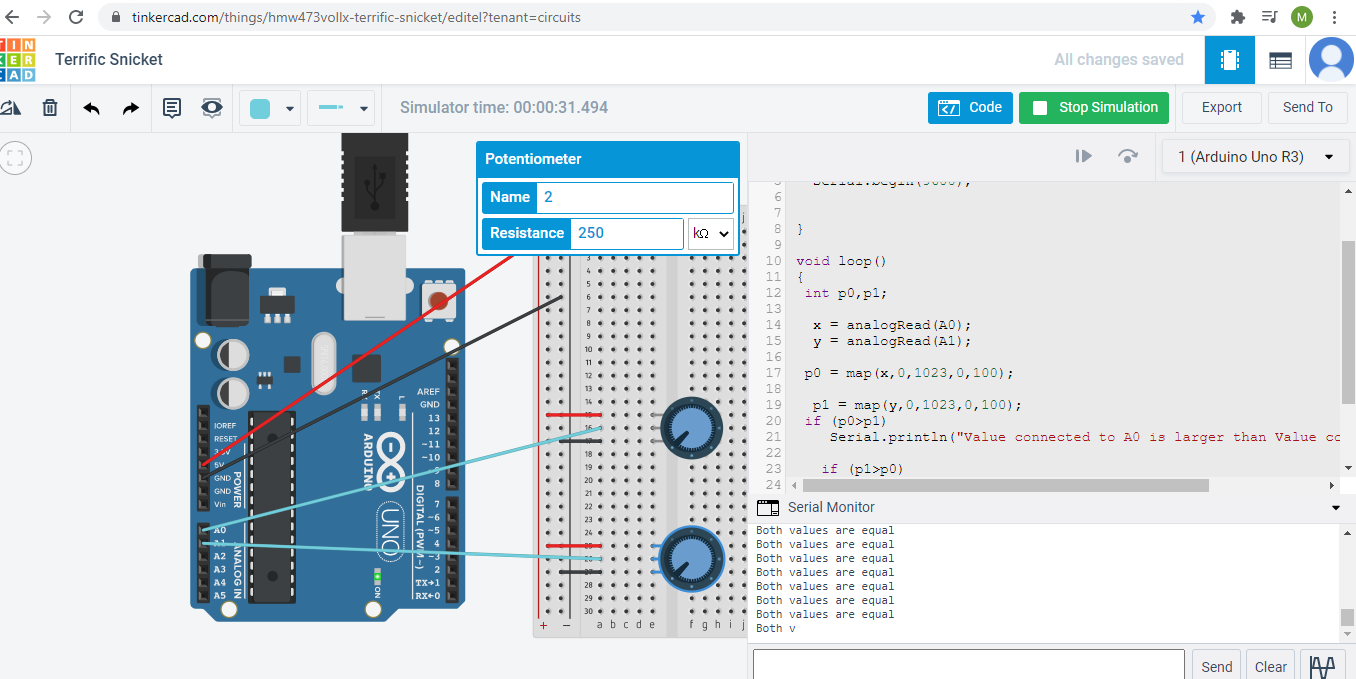Select the upper potentiometer knob
This screenshot has width=1356, height=679.
coord(691,427)
